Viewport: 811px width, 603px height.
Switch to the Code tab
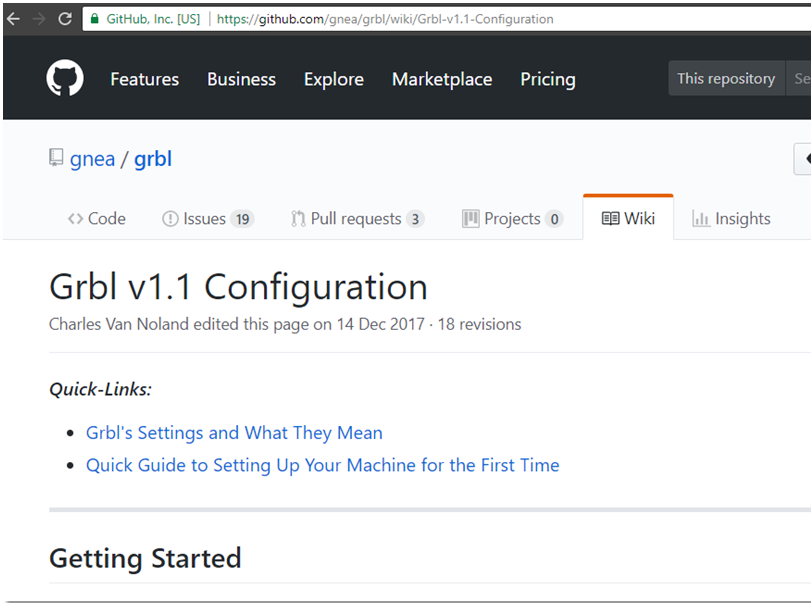pos(97,219)
